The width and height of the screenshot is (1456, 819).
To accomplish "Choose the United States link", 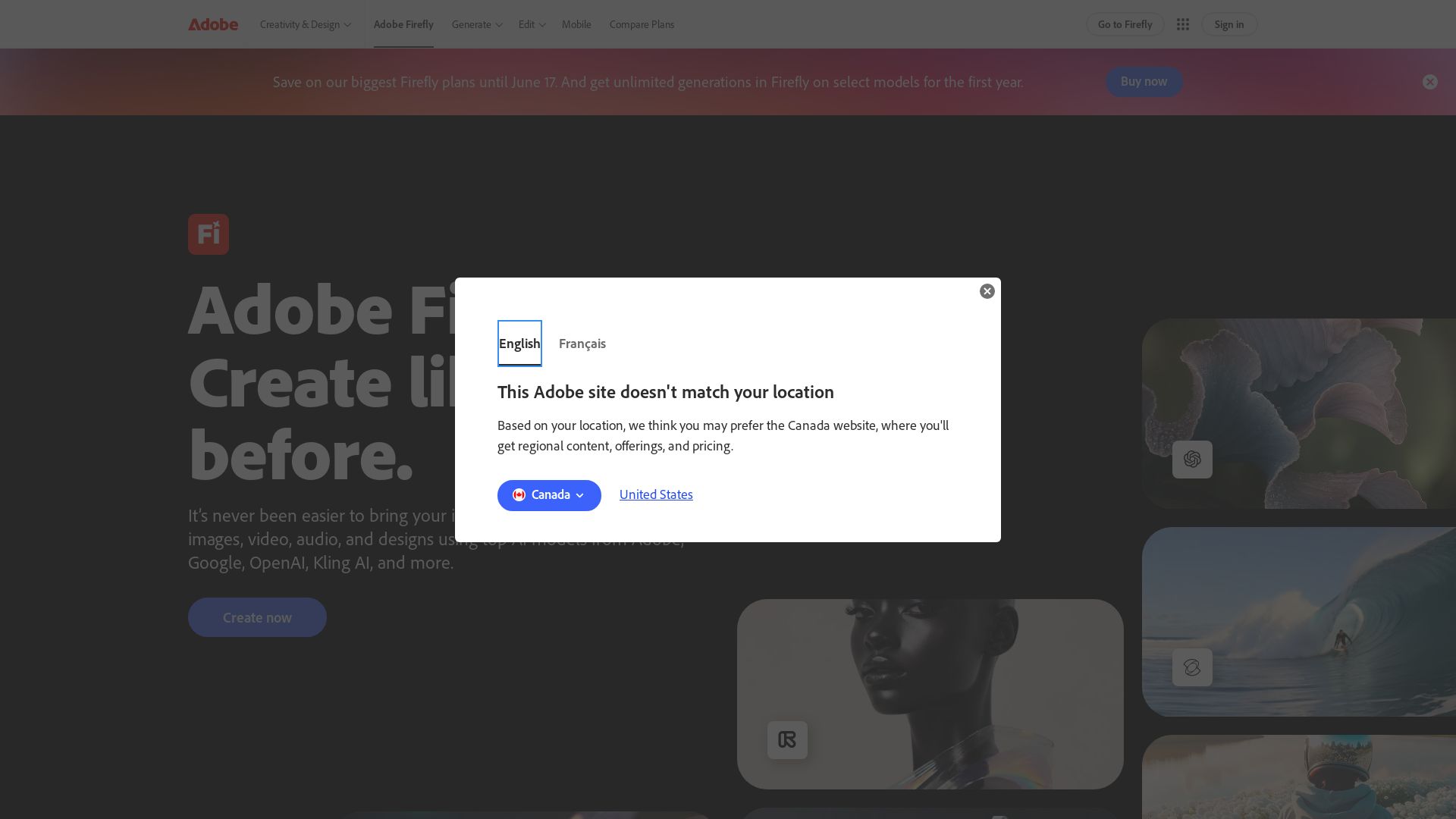I will click(656, 494).
